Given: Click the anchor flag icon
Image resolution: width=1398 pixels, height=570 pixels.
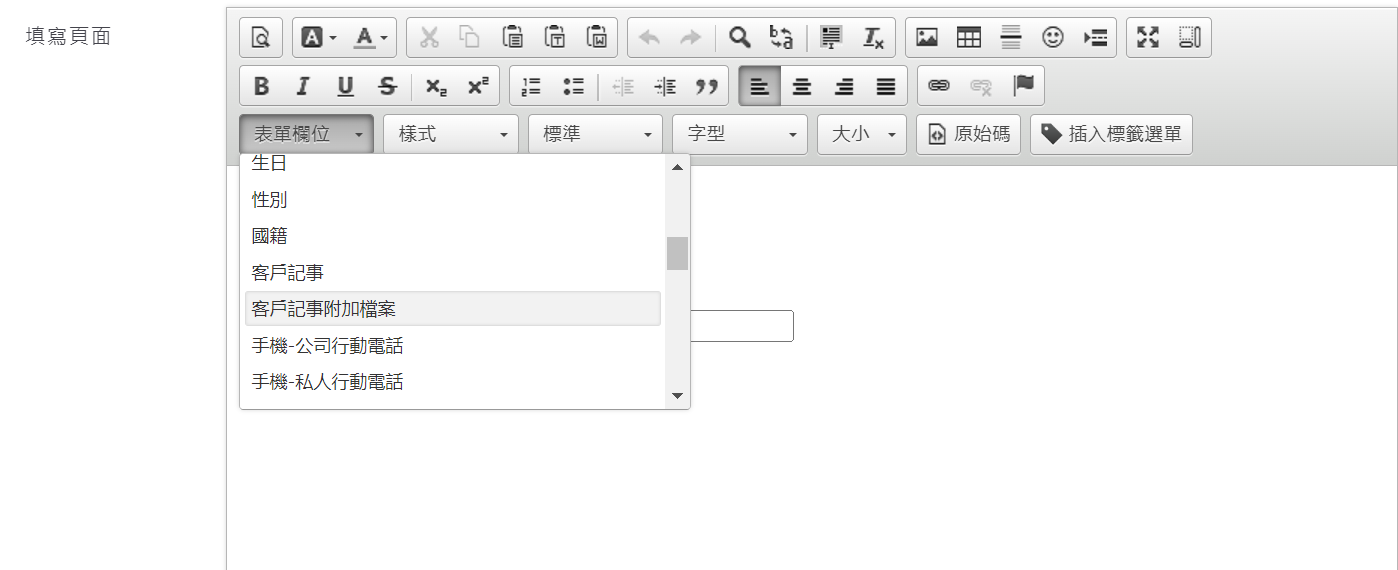Looking at the screenshot, I should 1023,86.
